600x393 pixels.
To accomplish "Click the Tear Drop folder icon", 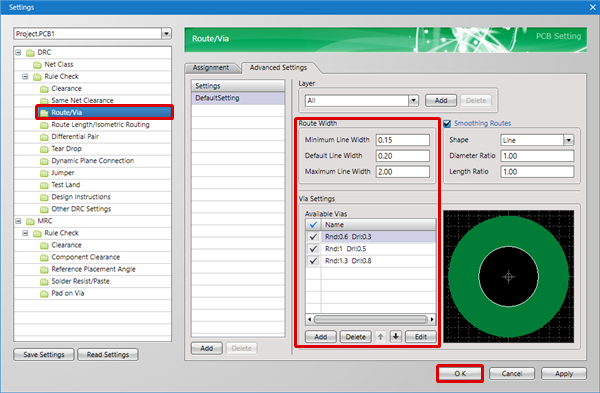I will coord(44,149).
